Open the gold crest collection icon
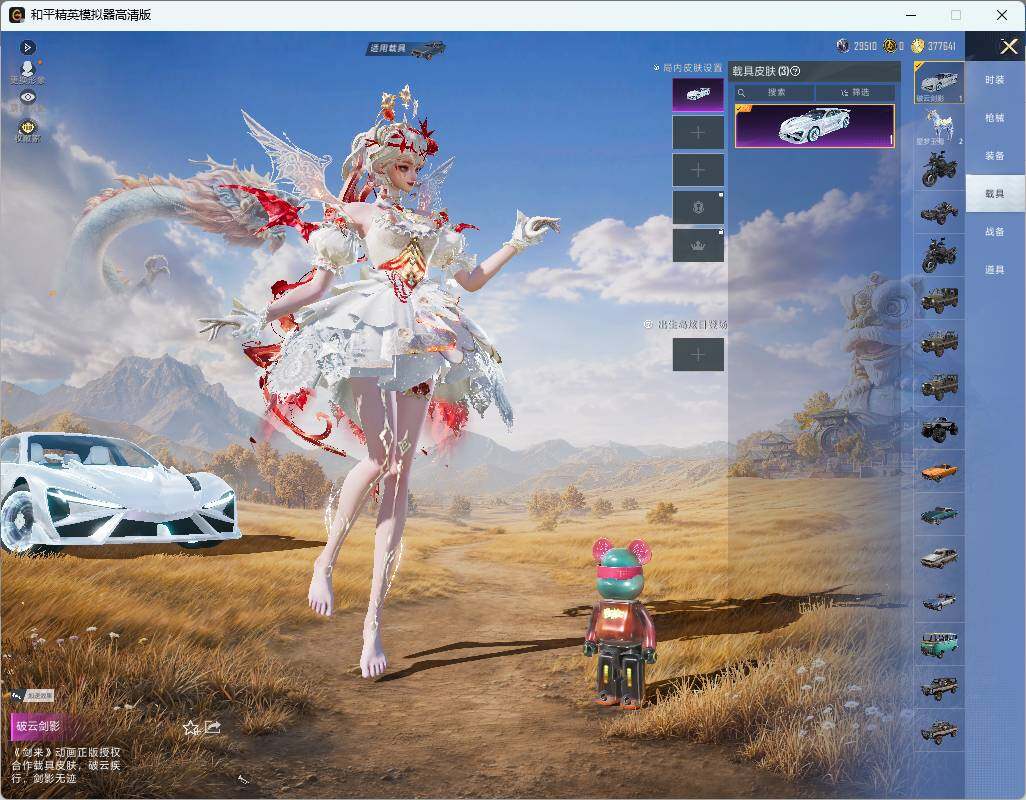1026x800 pixels. tap(28, 126)
